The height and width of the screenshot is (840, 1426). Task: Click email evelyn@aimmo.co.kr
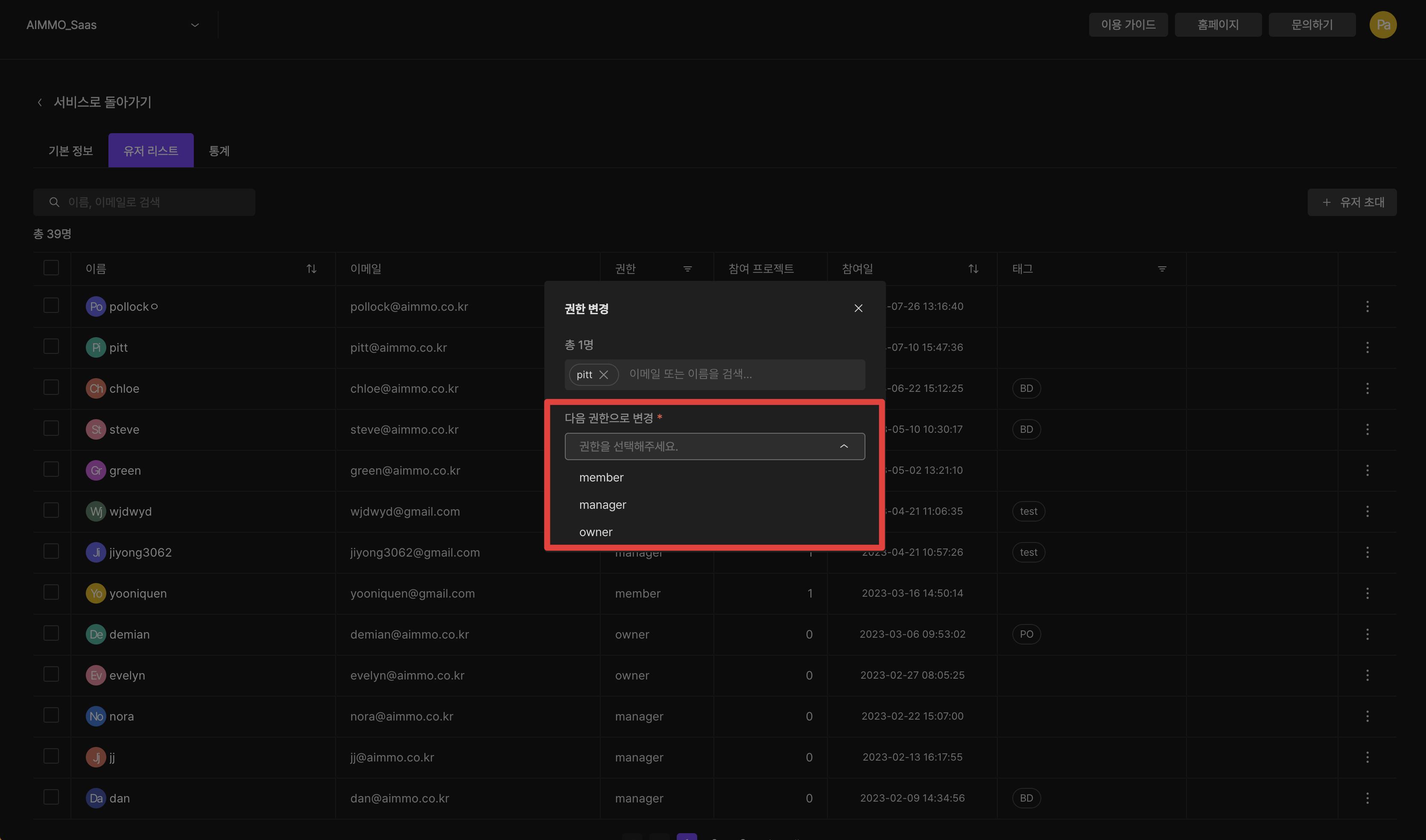click(x=407, y=675)
